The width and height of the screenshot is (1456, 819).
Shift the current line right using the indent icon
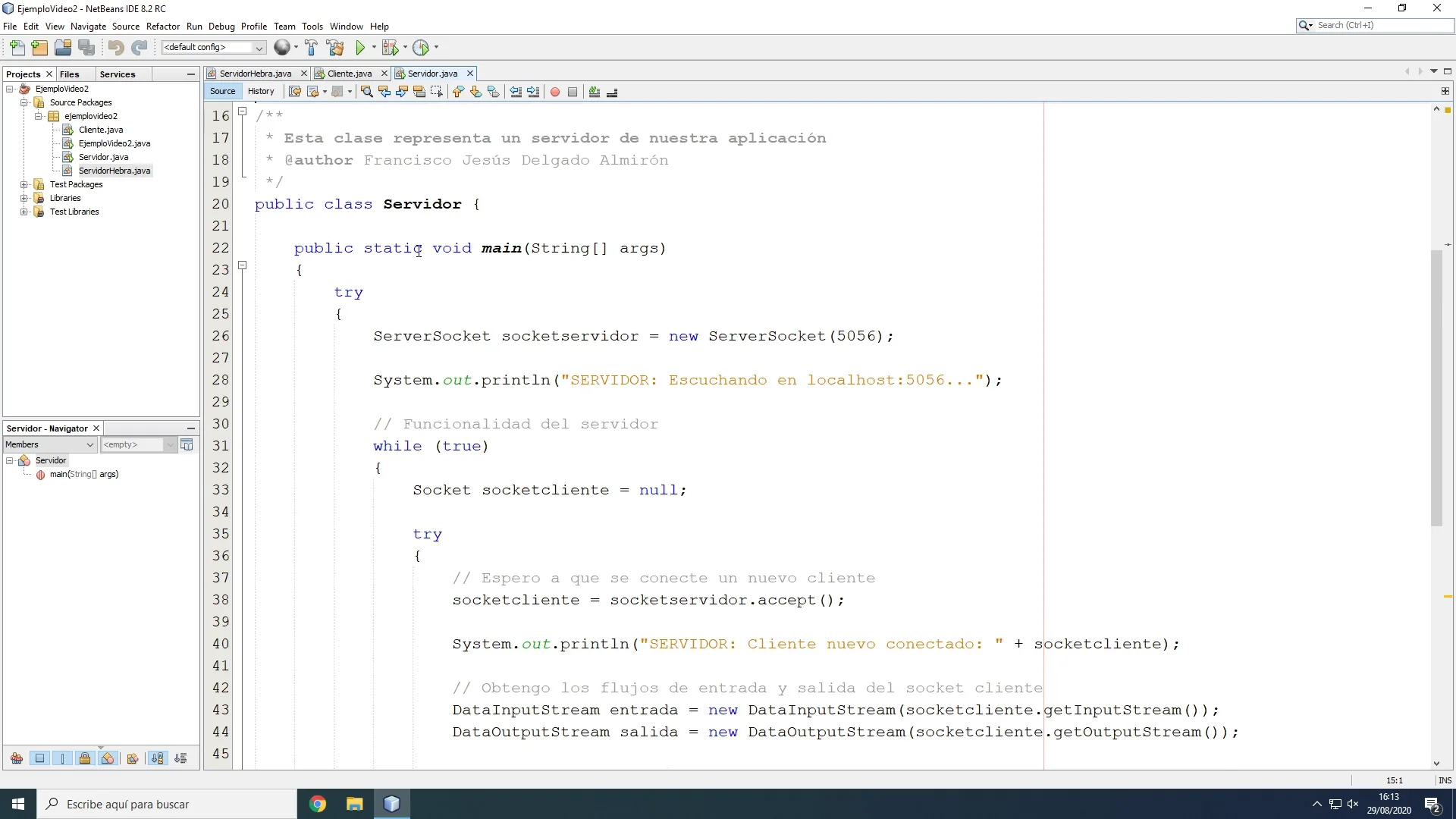(x=534, y=91)
